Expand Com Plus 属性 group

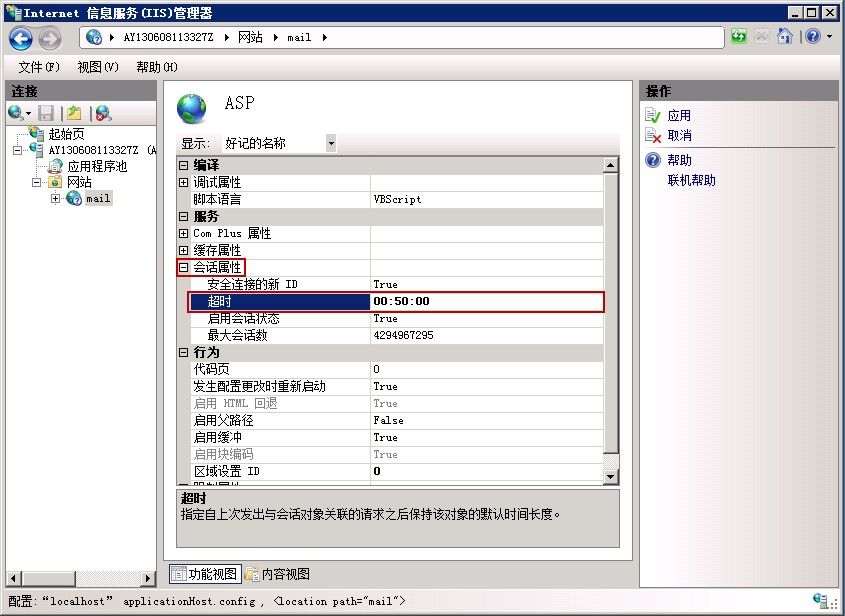pos(183,233)
